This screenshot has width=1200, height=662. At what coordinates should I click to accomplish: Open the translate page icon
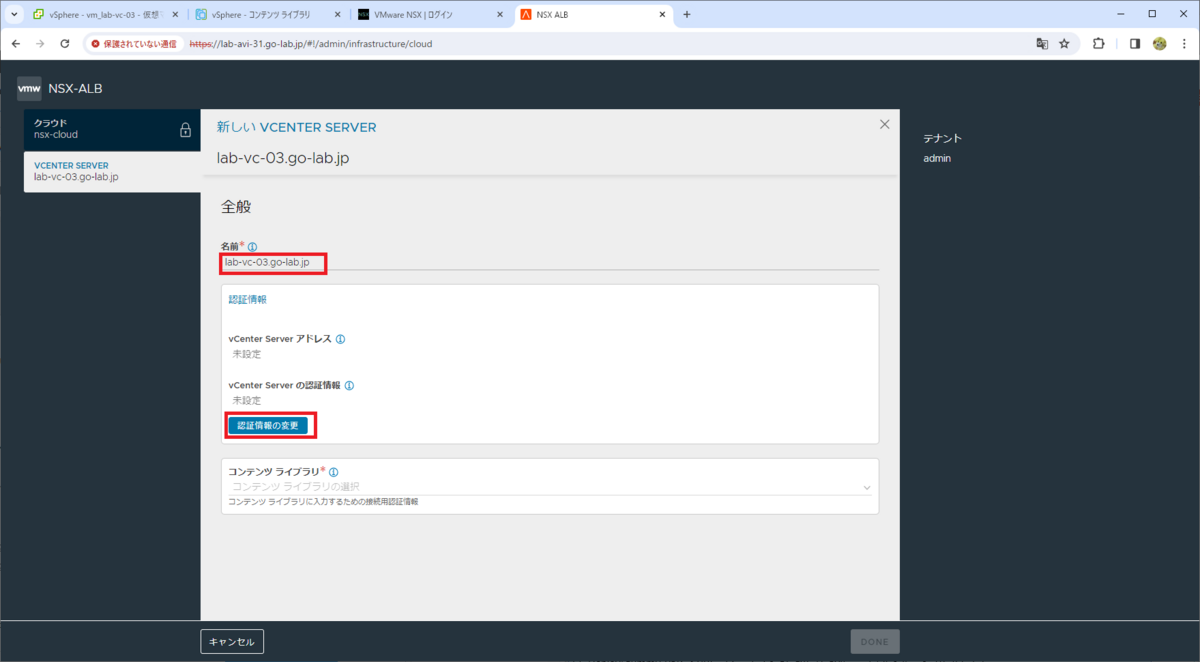click(x=1042, y=44)
